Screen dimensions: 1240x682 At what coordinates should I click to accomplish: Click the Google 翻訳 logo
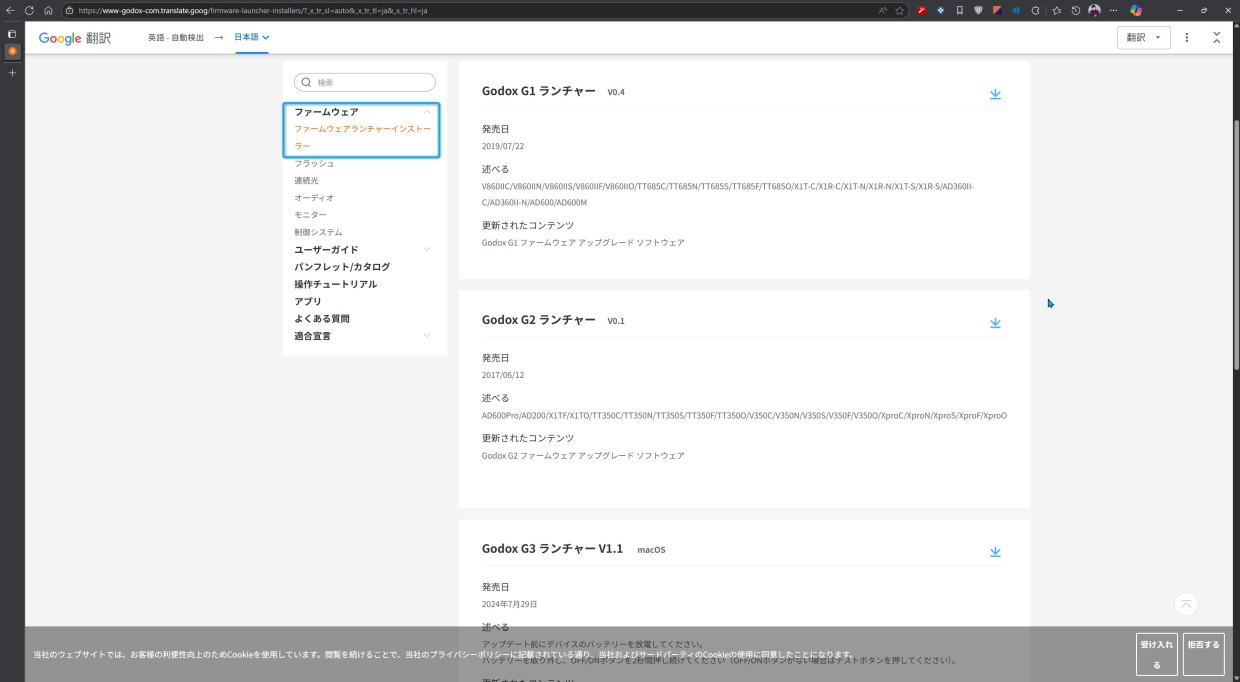(x=75, y=38)
